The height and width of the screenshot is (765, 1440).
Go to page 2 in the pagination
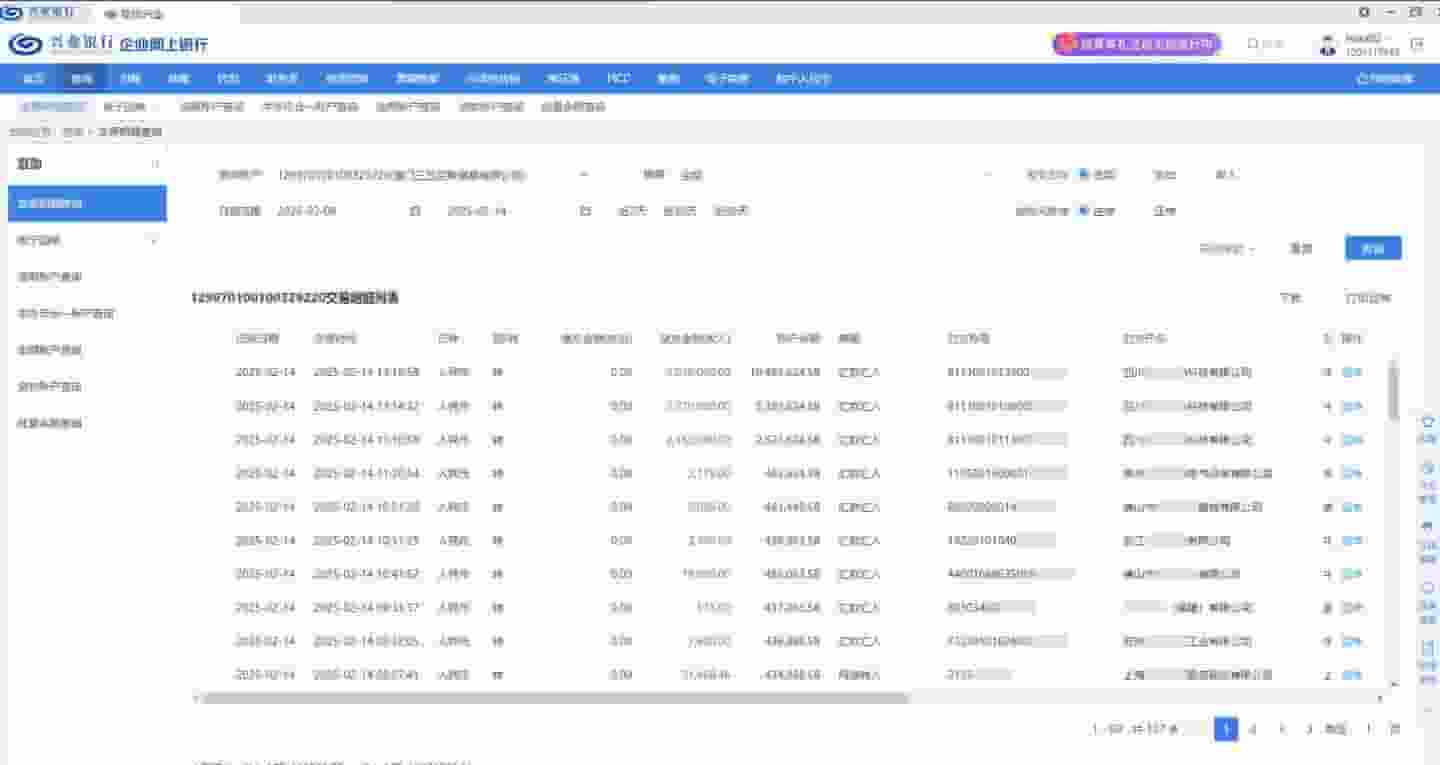(x=1253, y=729)
